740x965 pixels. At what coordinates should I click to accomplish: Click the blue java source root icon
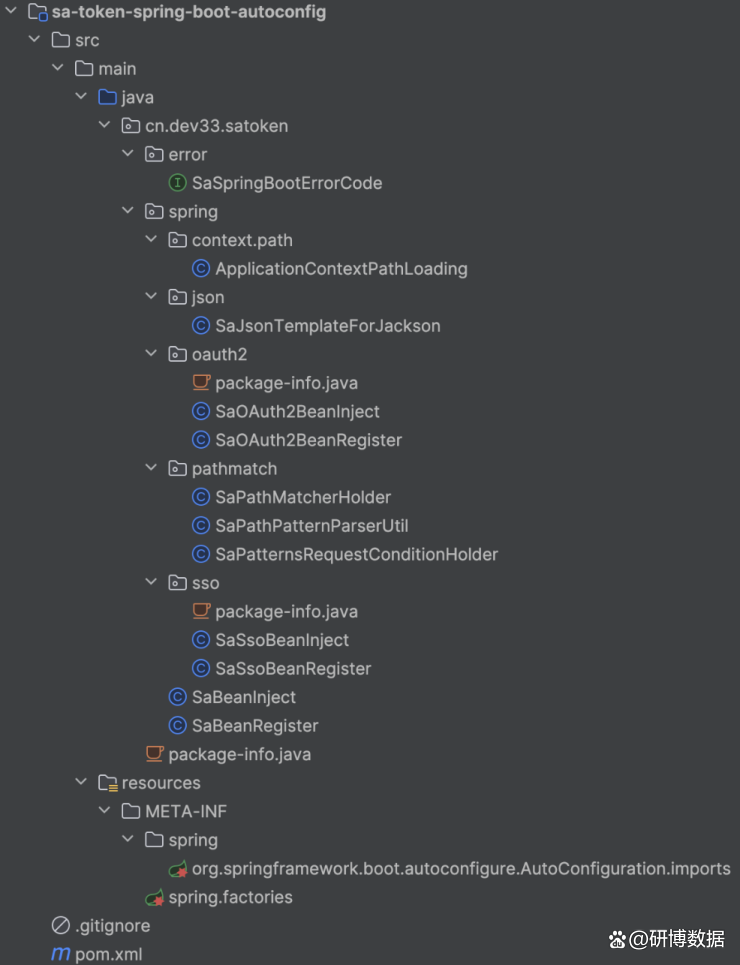point(107,97)
